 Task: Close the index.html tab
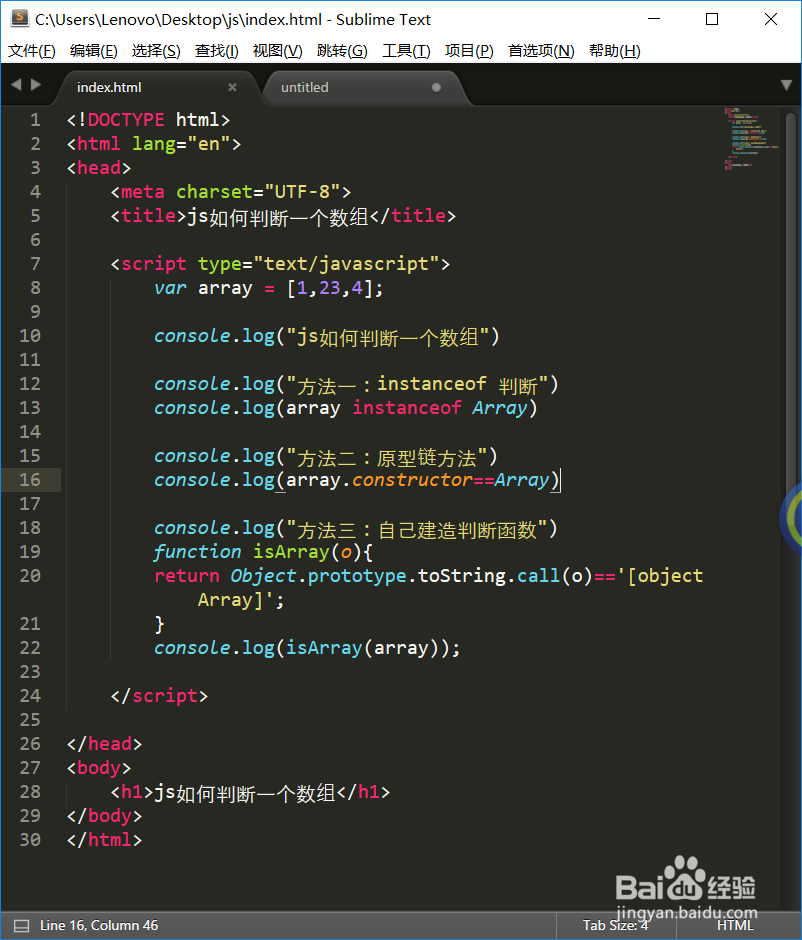point(233,88)
